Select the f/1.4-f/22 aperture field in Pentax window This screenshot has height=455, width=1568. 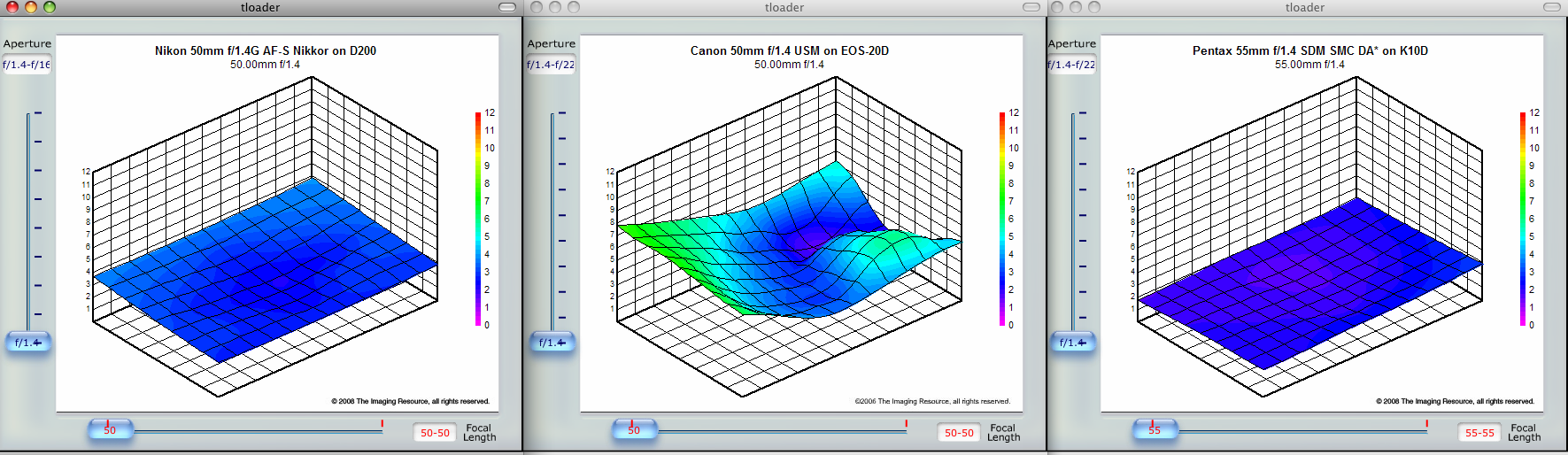pyautogui.click(x=1071, y=65)
